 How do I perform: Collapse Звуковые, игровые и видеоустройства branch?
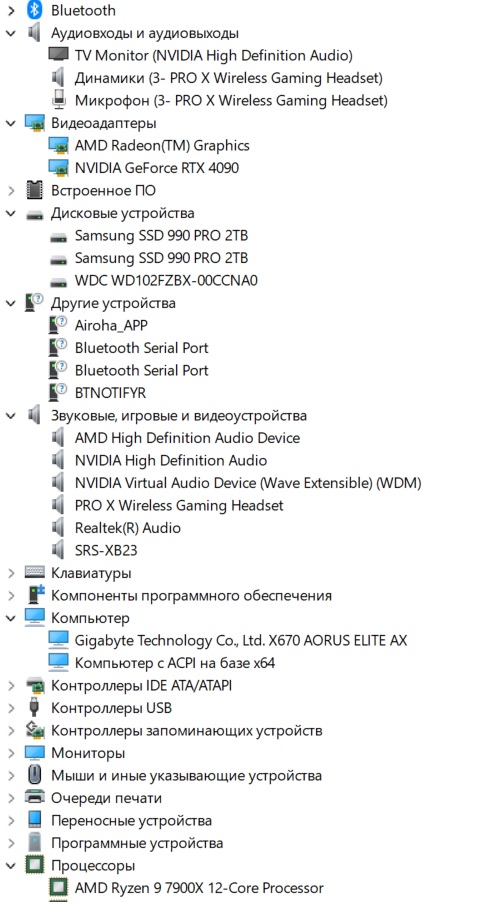tap(10, 415)
